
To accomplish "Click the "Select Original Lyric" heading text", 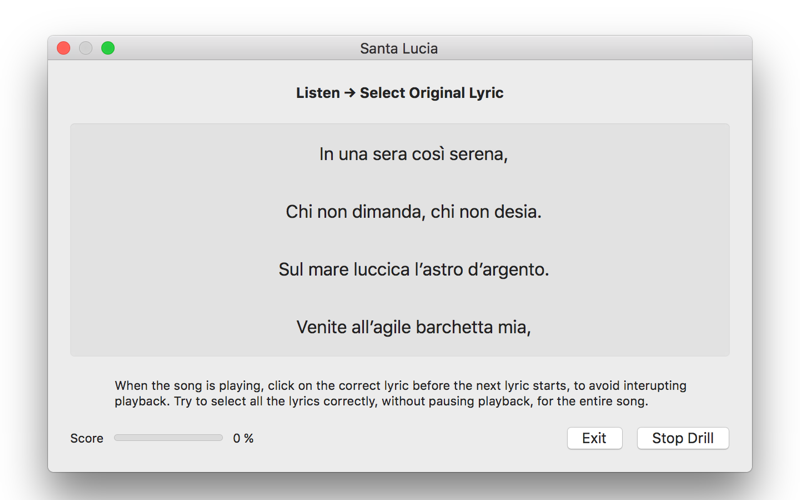I will (x=432, y=93).
